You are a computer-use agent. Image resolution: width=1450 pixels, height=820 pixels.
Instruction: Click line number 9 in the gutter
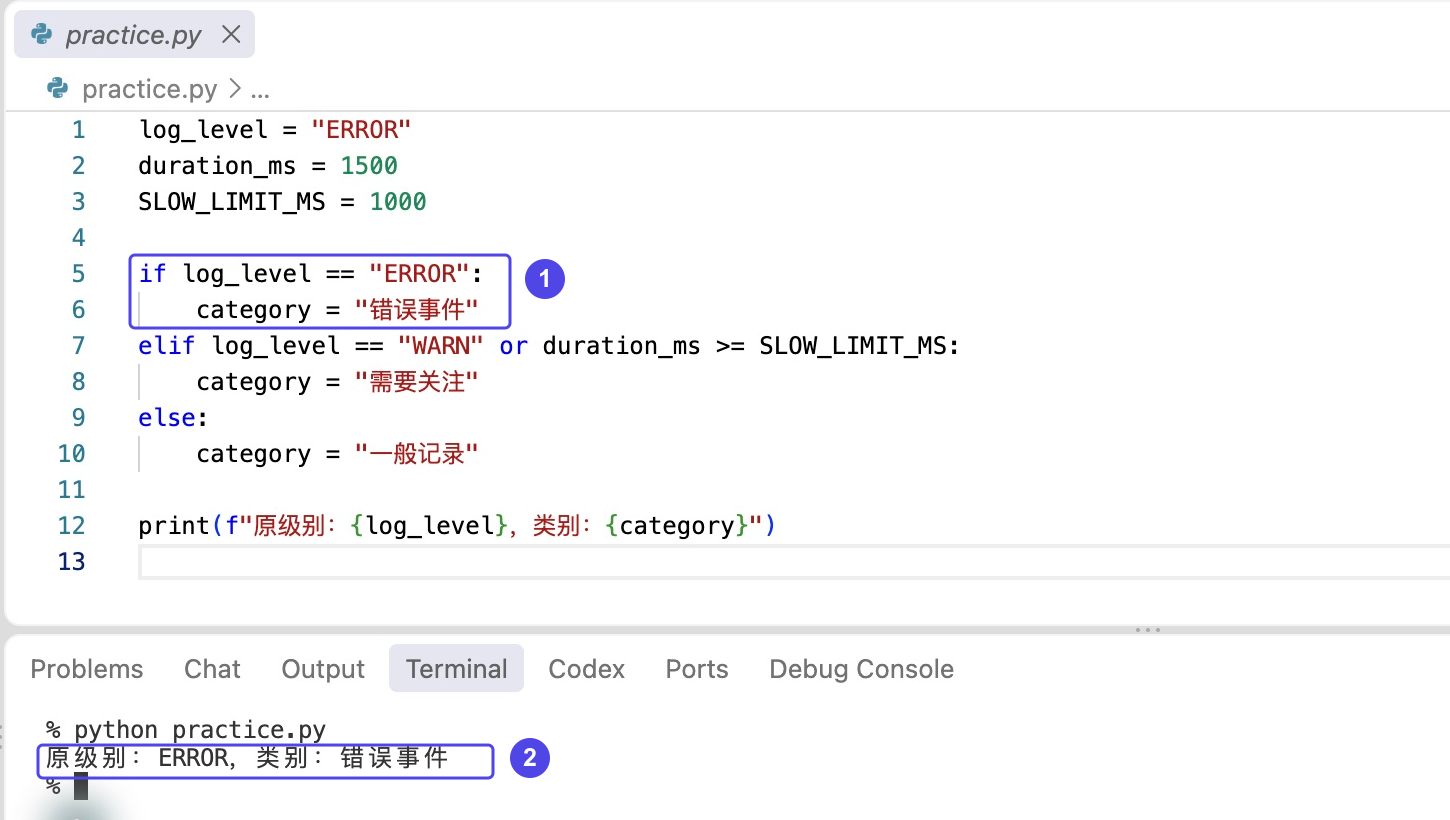click(78, 418)
